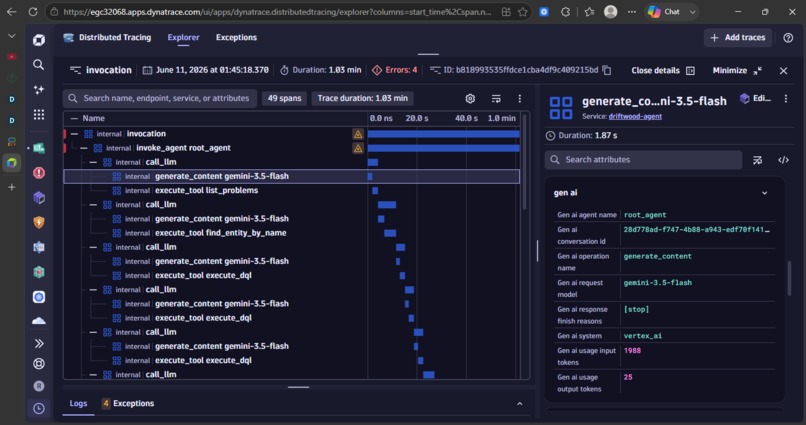Collapse the last visible call_llm span
Screen dimensions: 806x425
click(93, 375)
